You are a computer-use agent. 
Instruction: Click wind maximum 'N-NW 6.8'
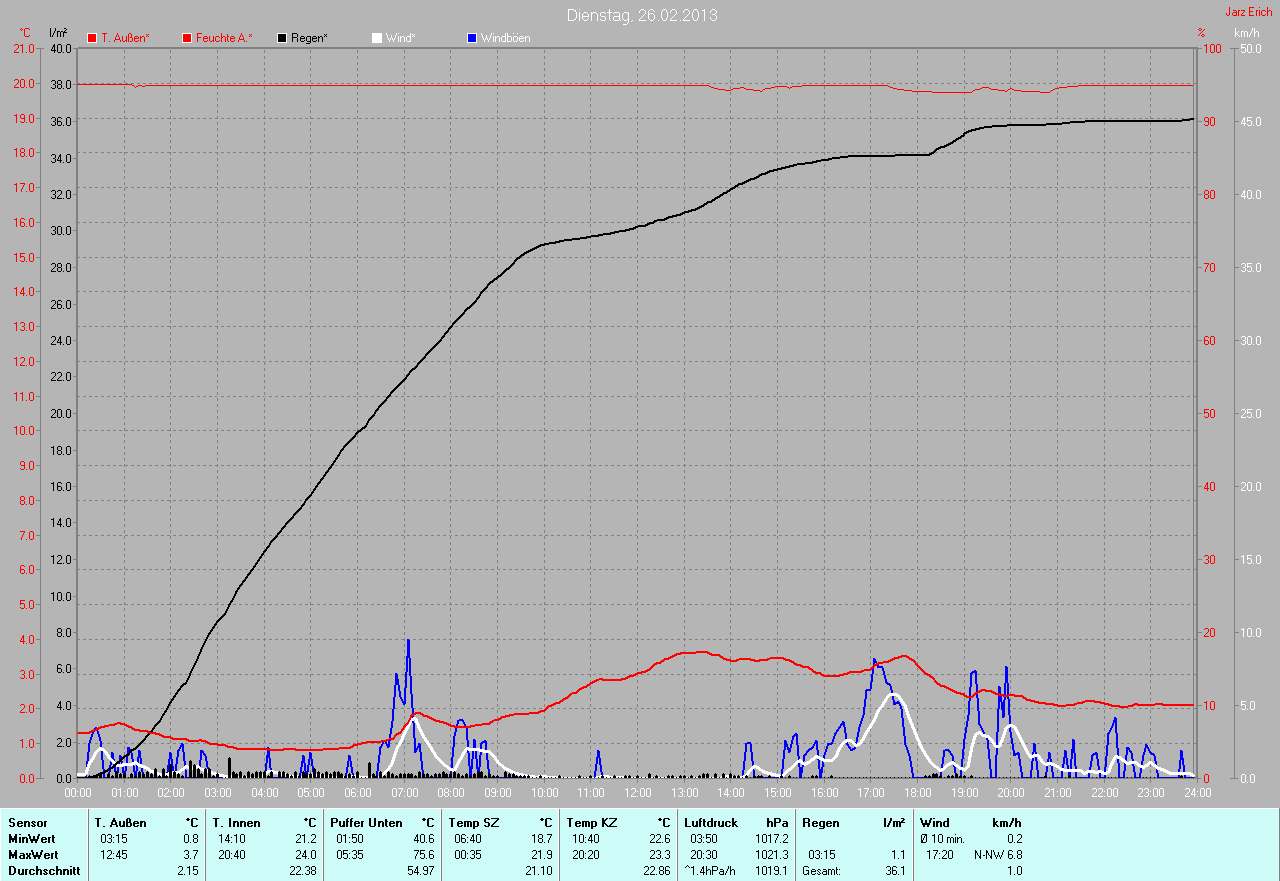pyautogui.click(x=998, y=855)
